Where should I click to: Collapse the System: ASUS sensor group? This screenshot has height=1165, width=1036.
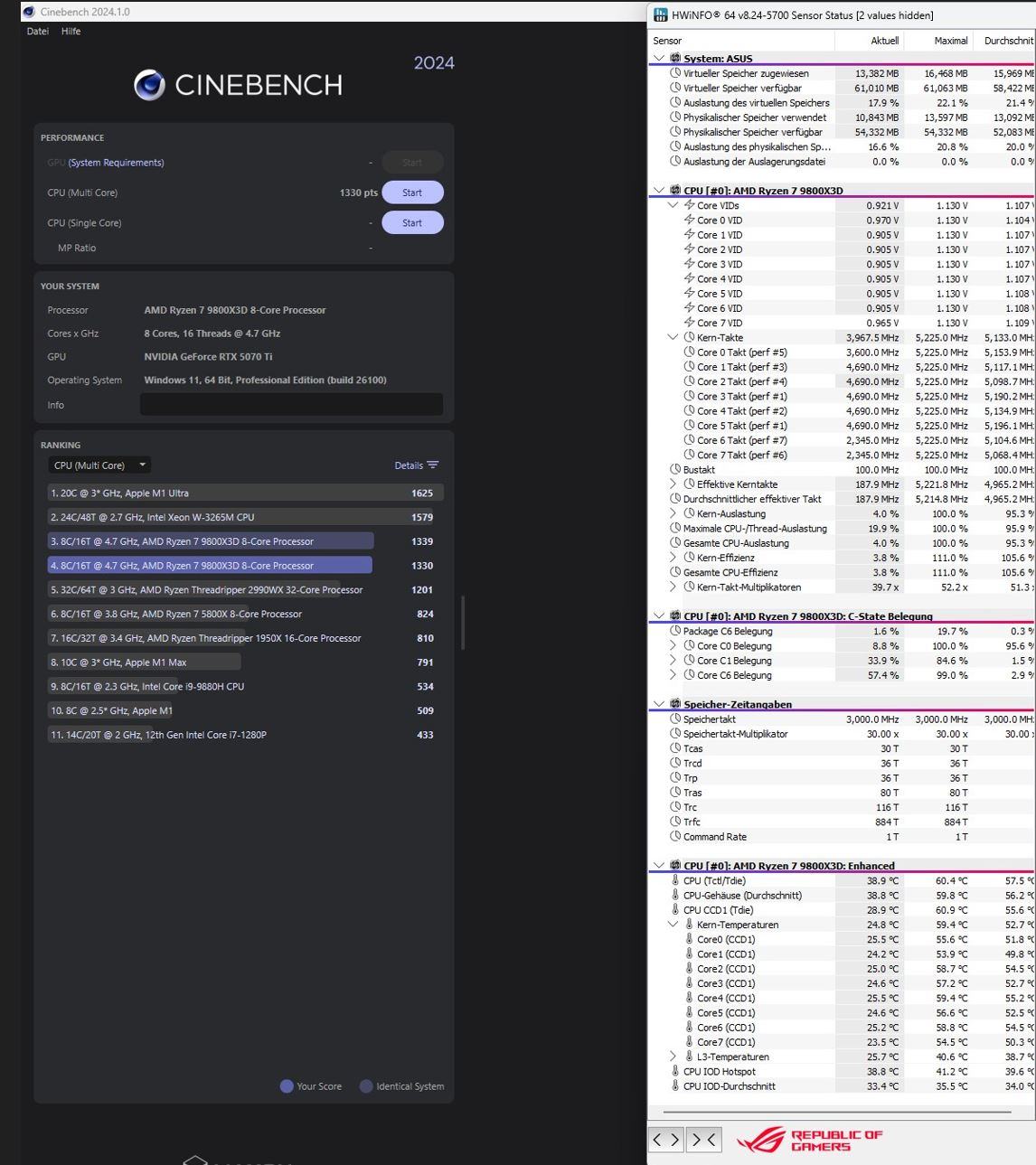[659, 58]
